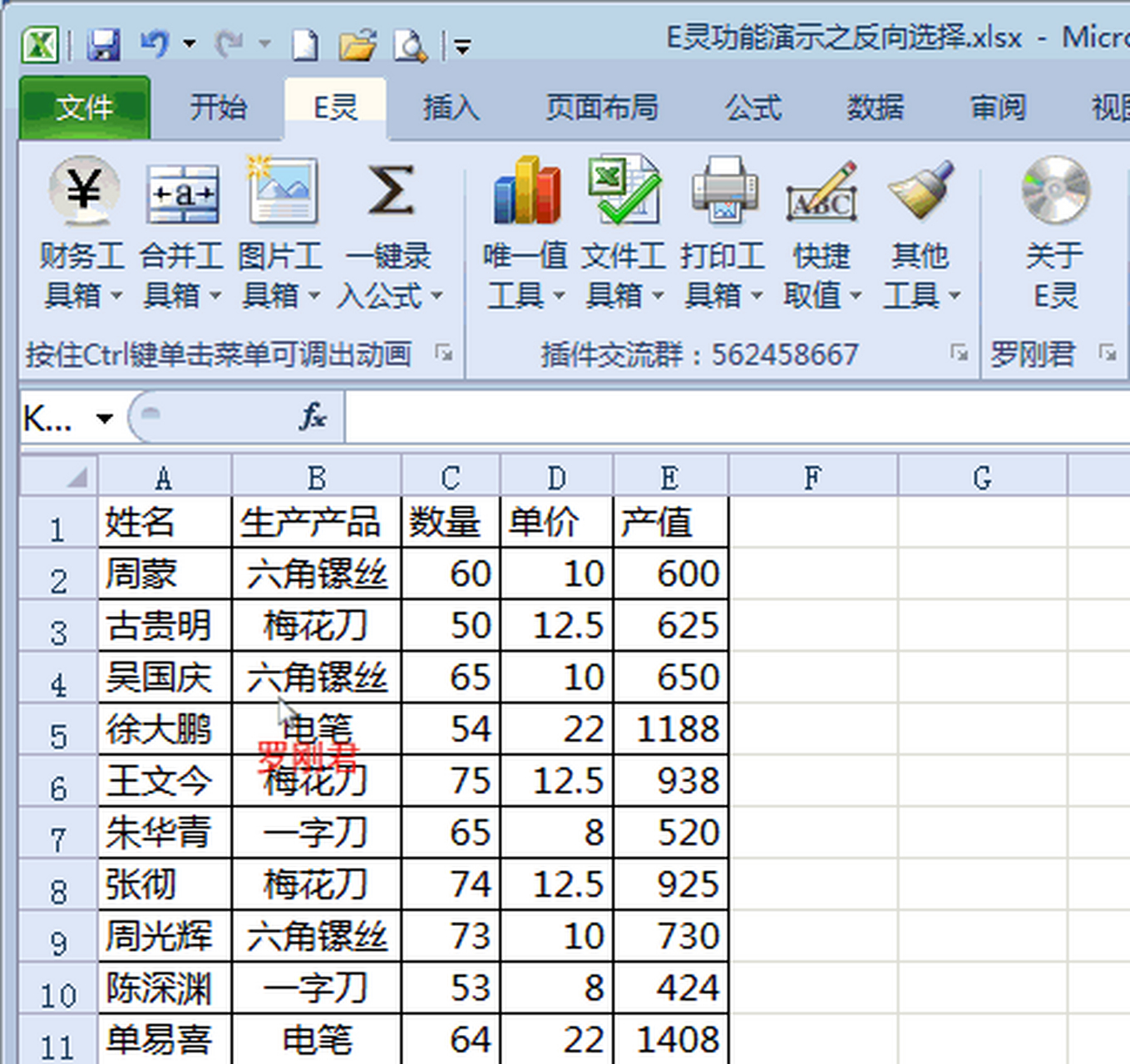
Task: Select column A header
Action: pos(165,478)
